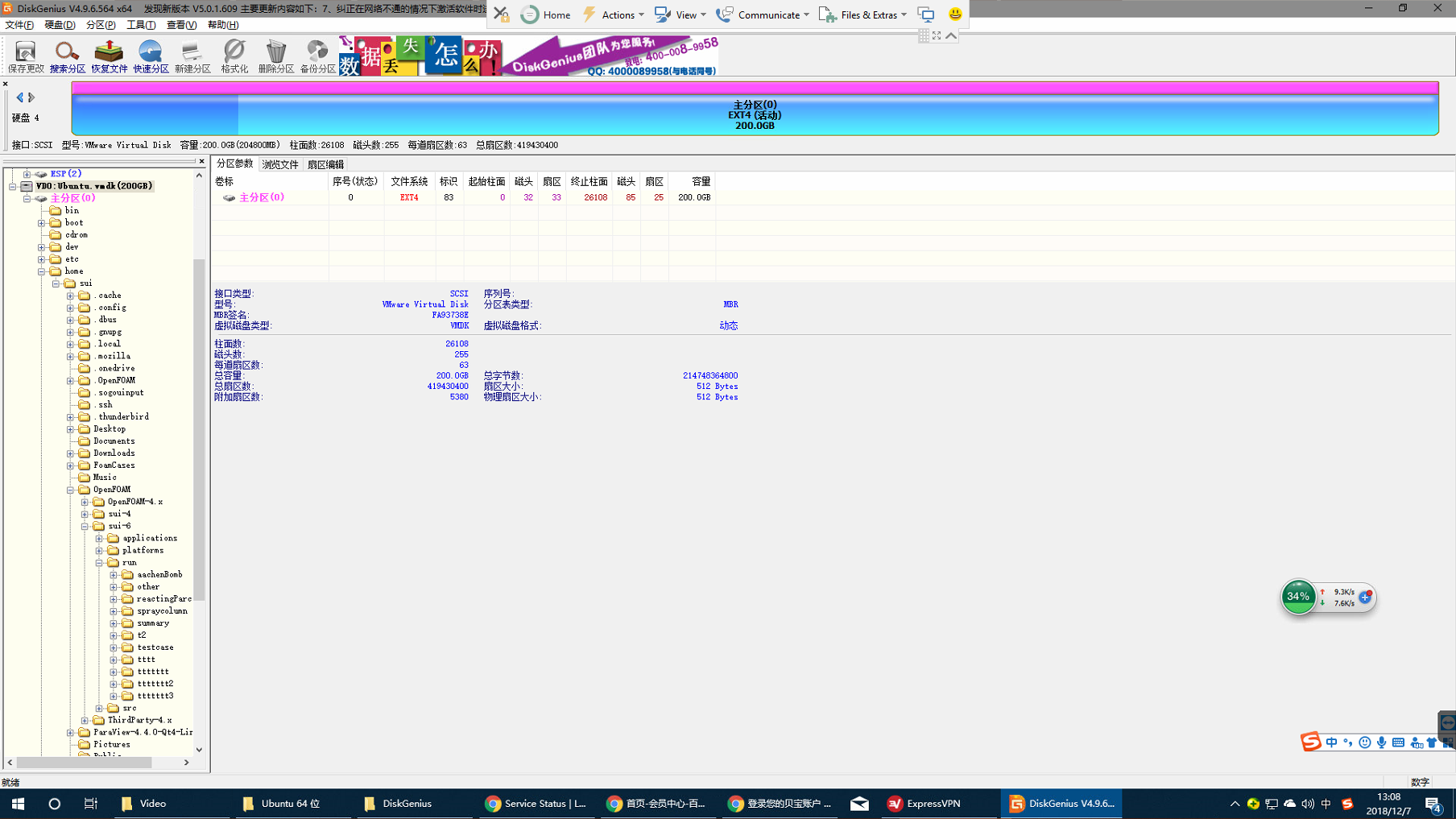The height and width of the screenshot is (819, 1456).
Task: Select the spraycolumn folder in tree
Action: [162, 611]
